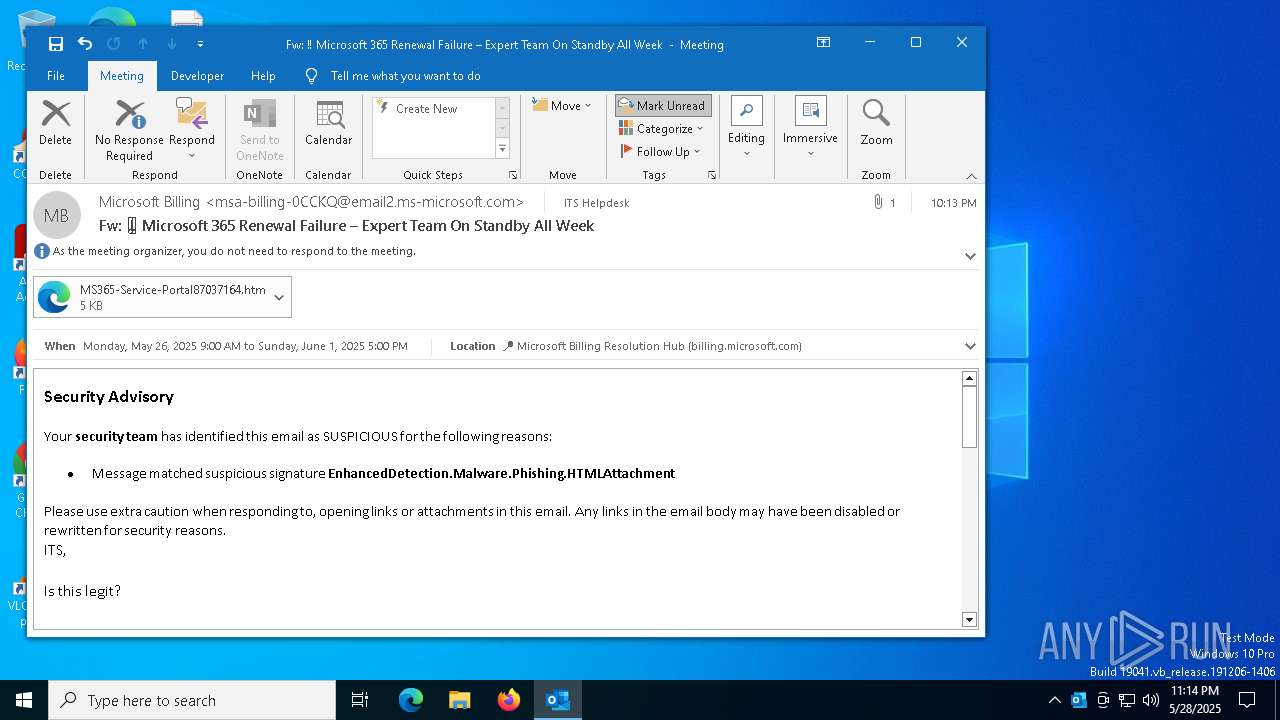Viewport: 1280px width, 720px height.
Task: Go to previous item with up arrow
Action: coord(143,43)
